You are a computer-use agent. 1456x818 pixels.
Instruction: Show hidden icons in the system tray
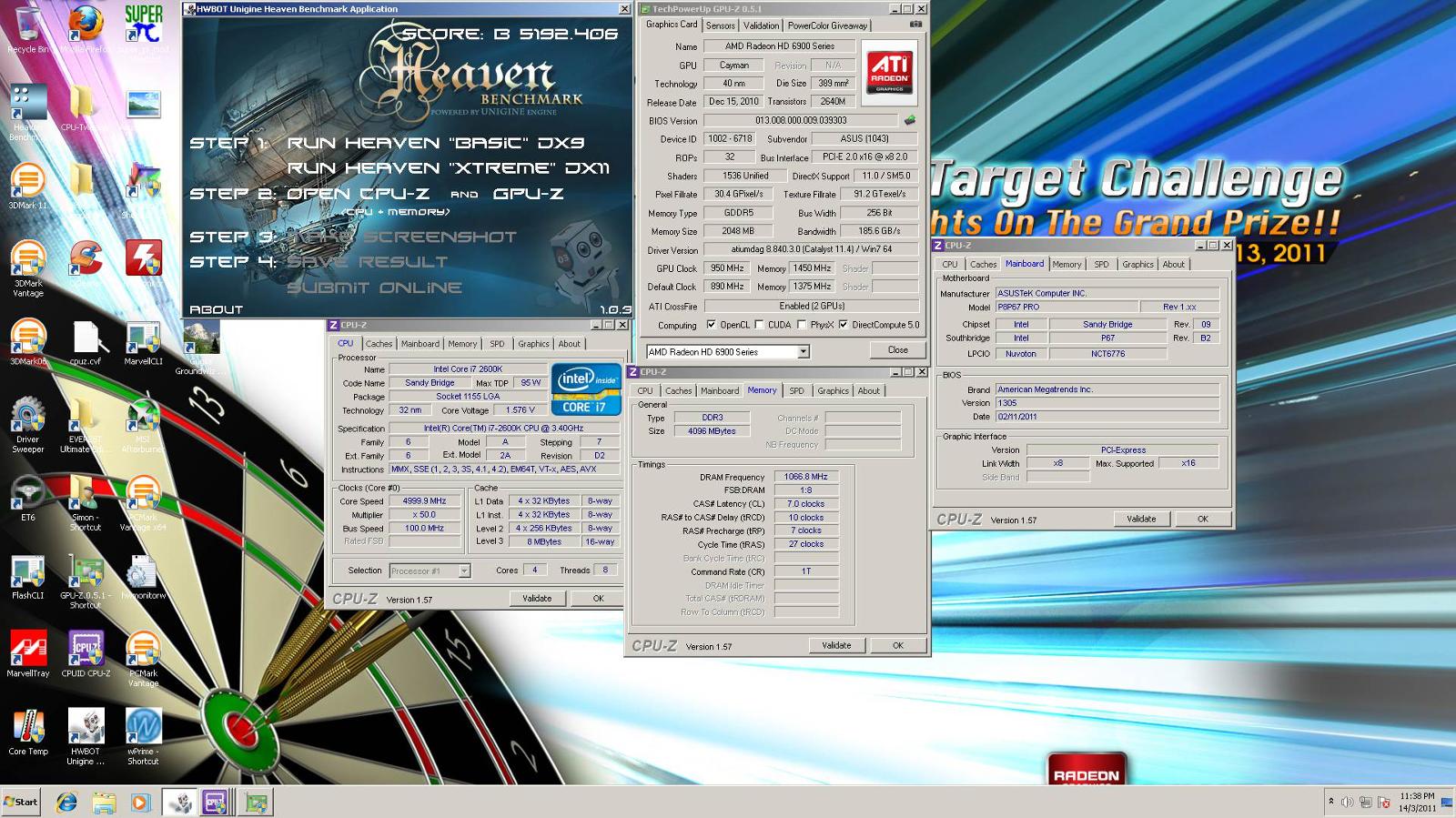[x=1330, y=802]
